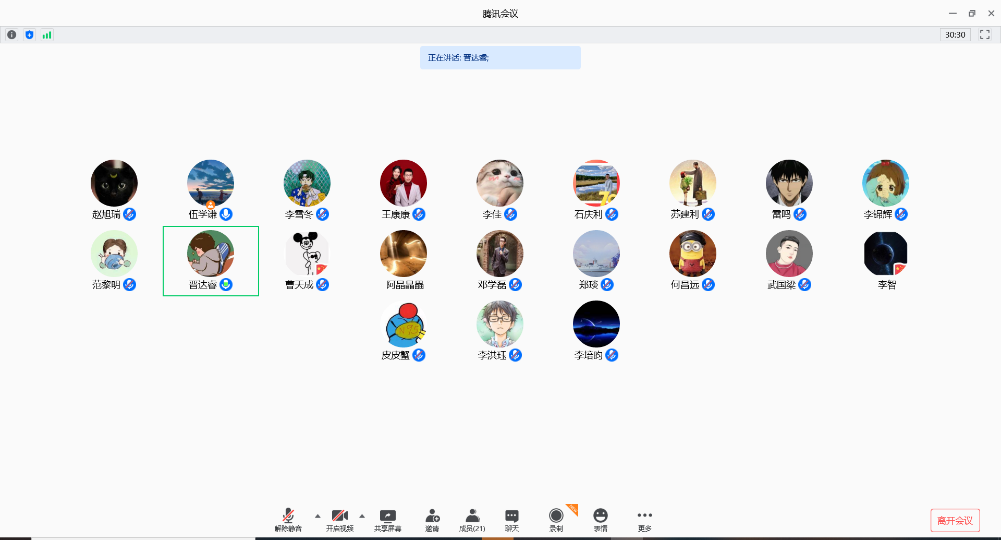Click the 离开会议 leave meeting button
The image size is (1001, 540).
954,520
